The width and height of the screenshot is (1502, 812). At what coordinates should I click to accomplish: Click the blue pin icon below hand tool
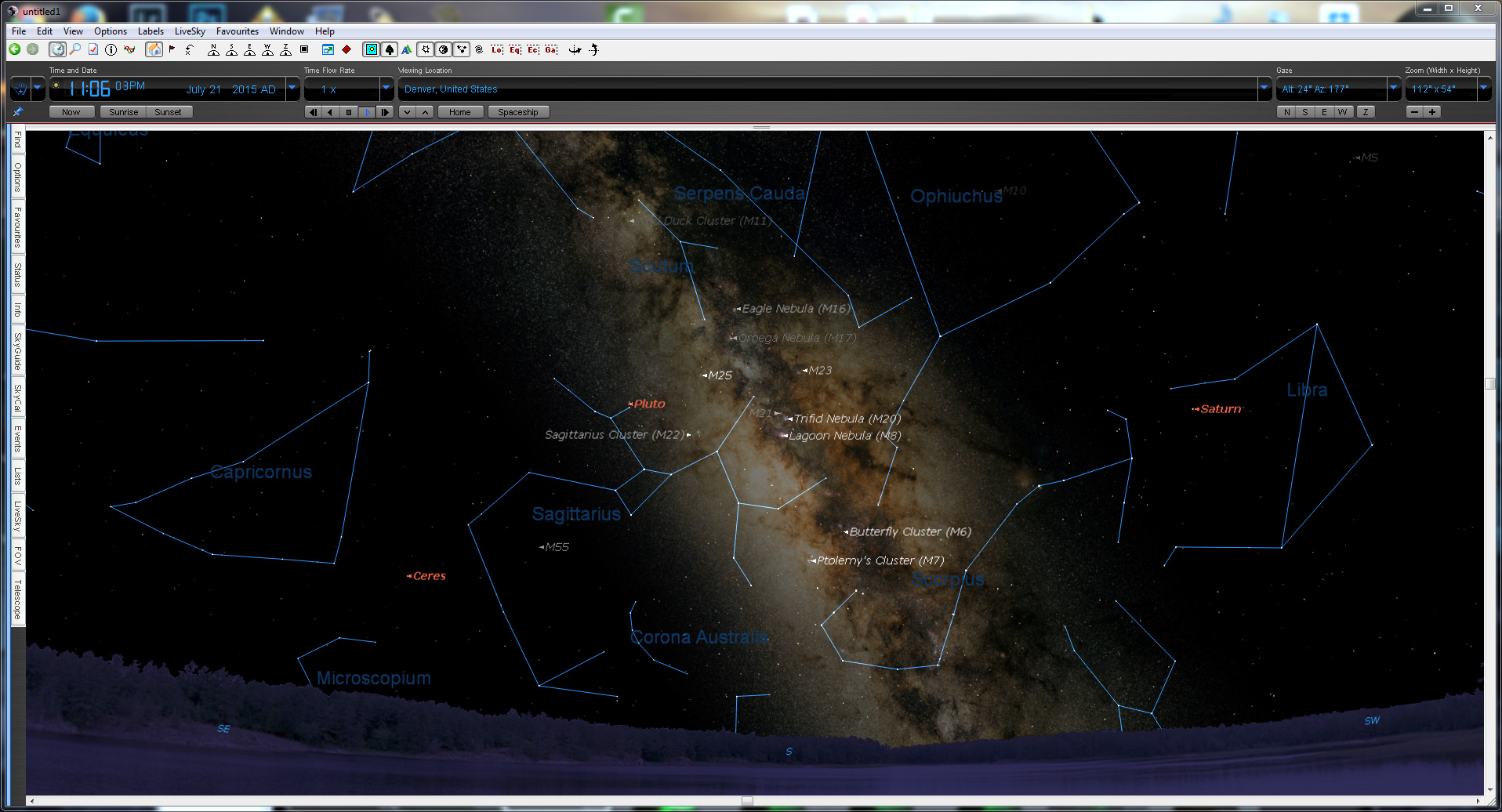(x=17, y=112)
